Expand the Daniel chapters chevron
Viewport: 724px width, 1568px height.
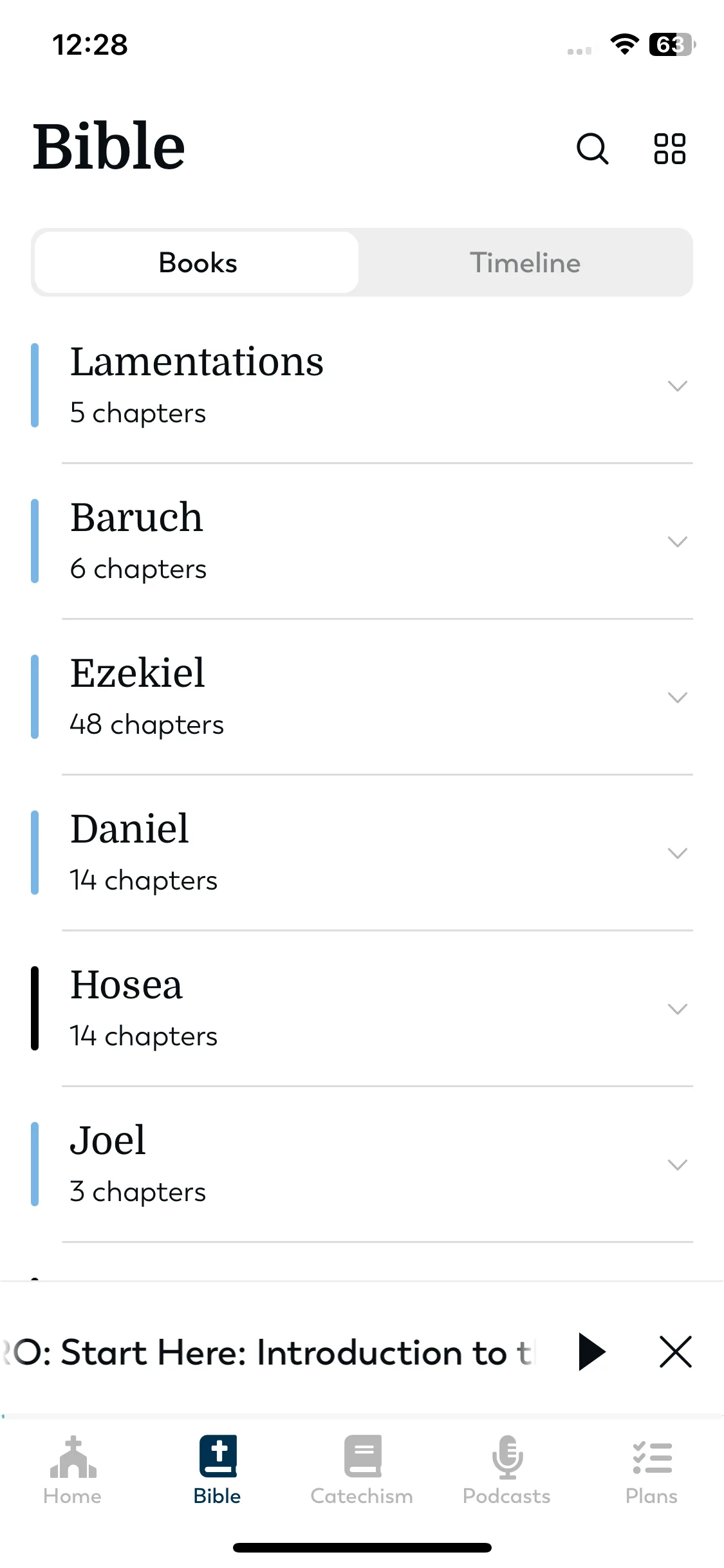(678, 853)
